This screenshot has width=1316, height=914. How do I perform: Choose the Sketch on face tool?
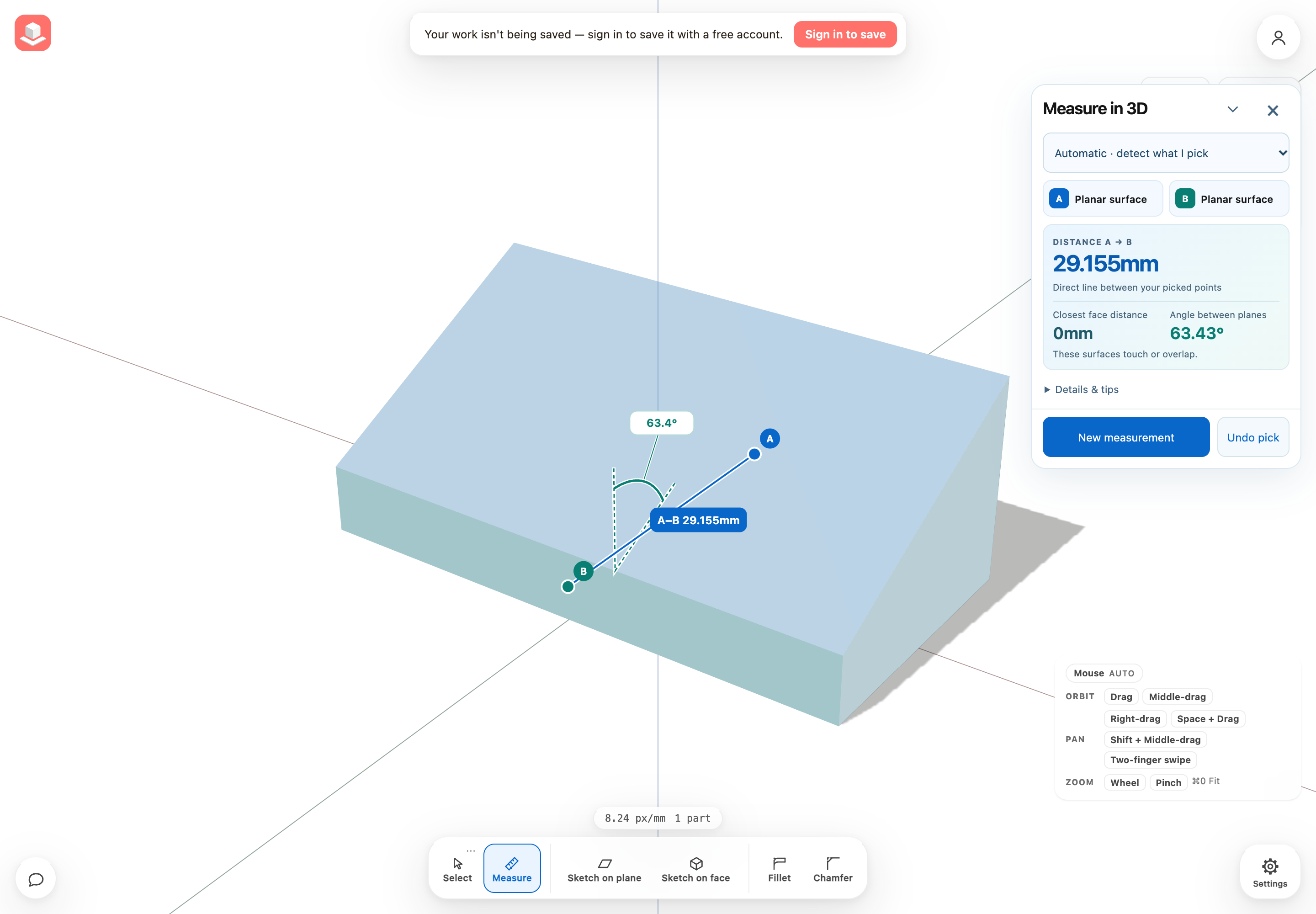click(695, 869)
